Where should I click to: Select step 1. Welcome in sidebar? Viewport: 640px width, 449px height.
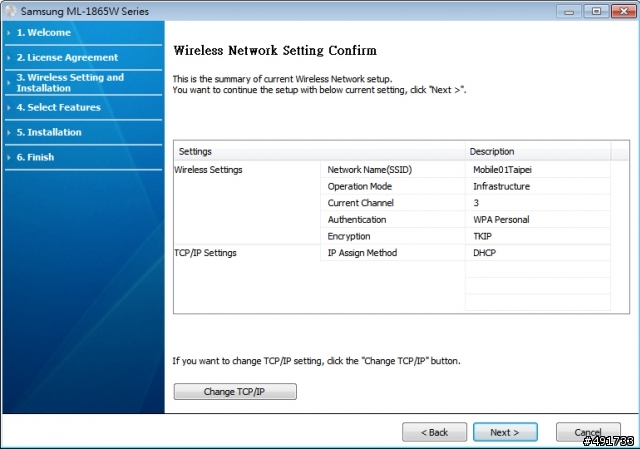43,33
